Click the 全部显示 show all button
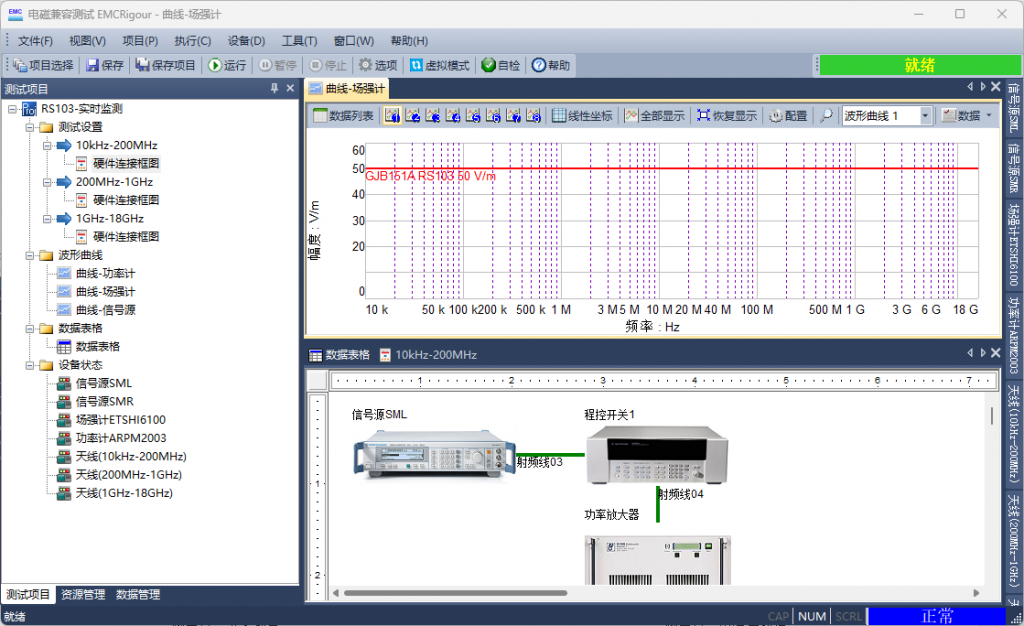Image resolution: width=1024 pixels, height=626 pixels. (655, 116)
